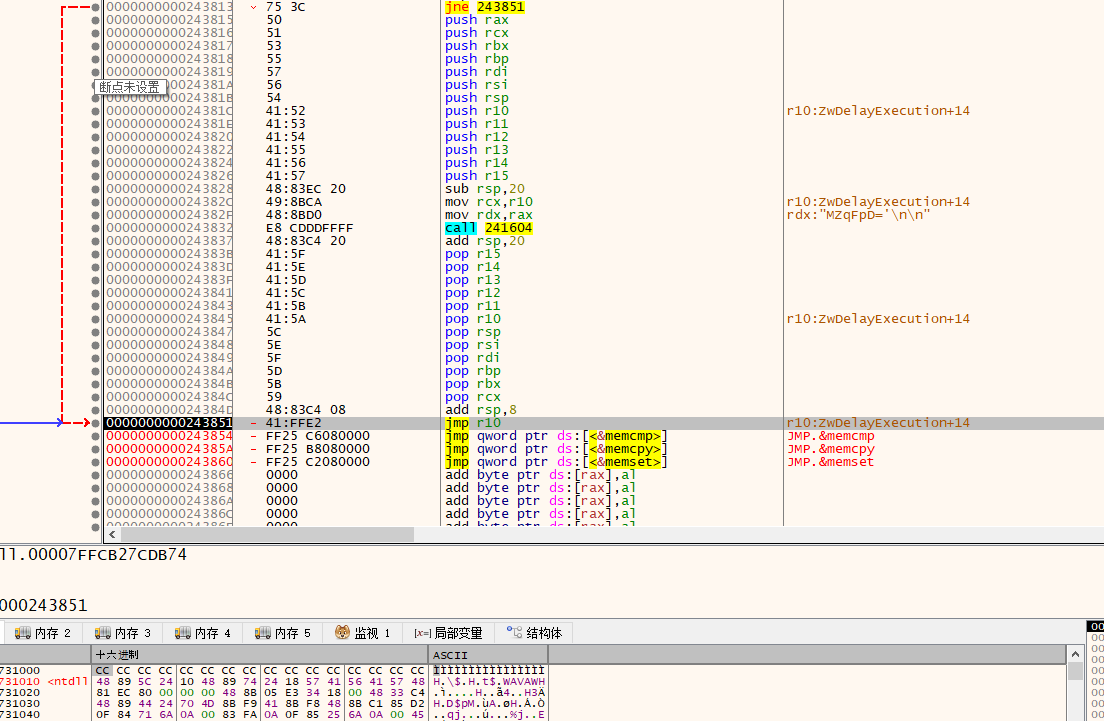Toggle breakpoint dot on the jne 243851 line

pos(96,7)
